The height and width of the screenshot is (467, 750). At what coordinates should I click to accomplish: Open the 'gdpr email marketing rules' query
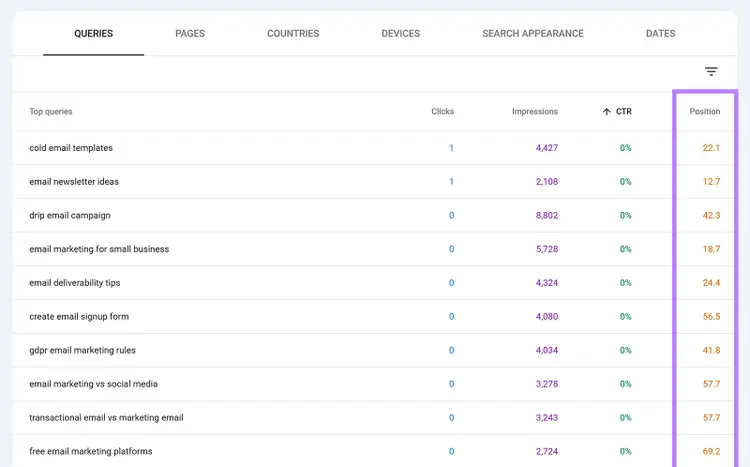point(82,350)
